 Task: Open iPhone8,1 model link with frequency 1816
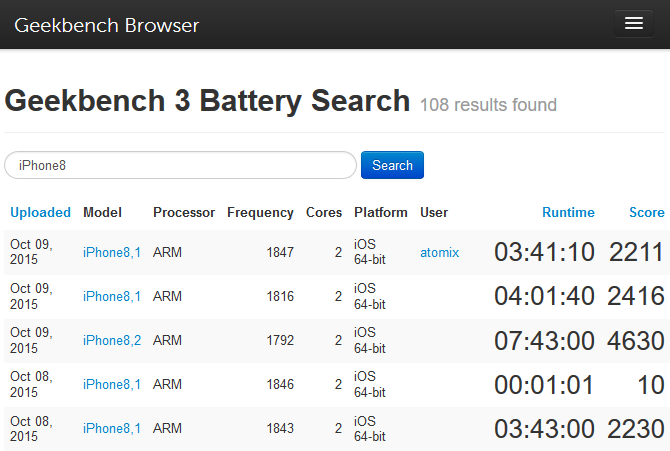click(x=112, y=296)
